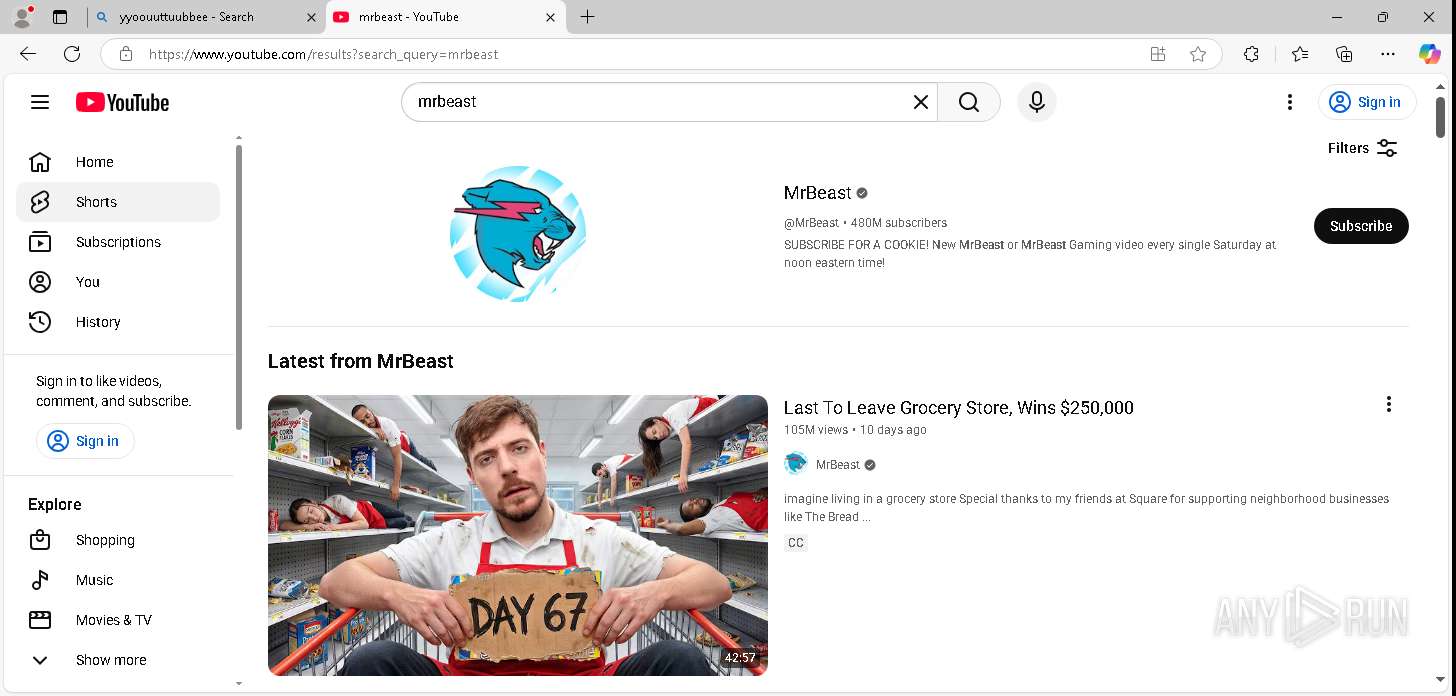Image resolution: width=1456 pixels, height=696 pixels.
Task: Clear the search box with X icon
Action: tap(921, 102)
